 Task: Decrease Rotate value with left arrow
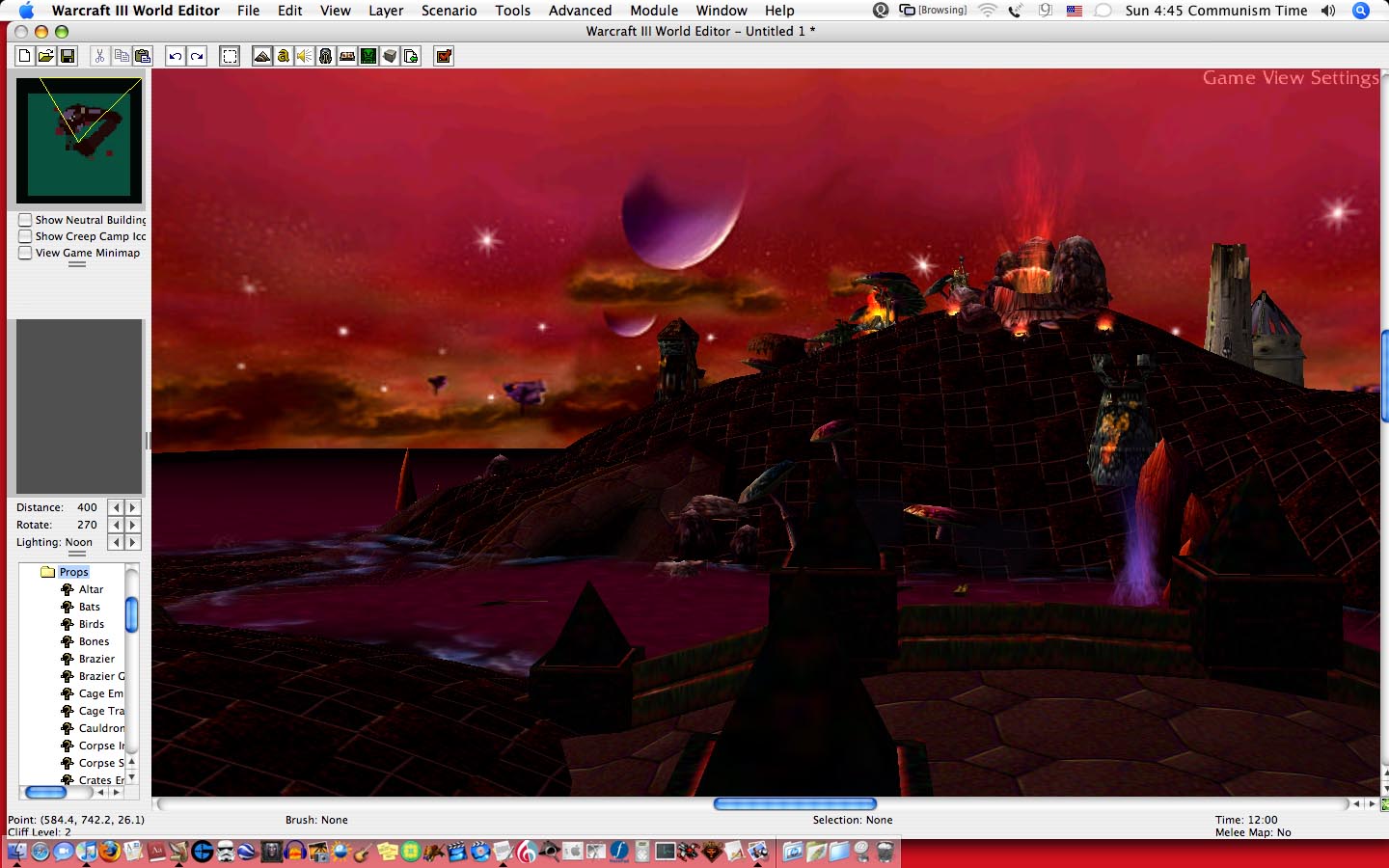[x=116, y=525]
